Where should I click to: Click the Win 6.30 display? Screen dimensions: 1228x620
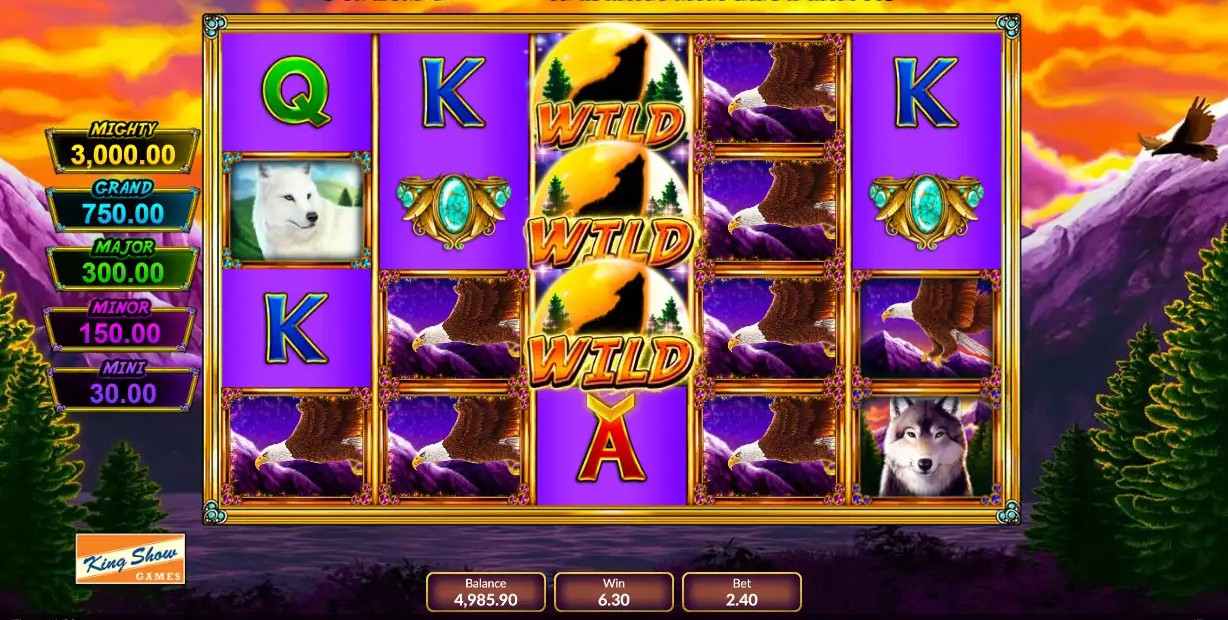pos(613,592)
